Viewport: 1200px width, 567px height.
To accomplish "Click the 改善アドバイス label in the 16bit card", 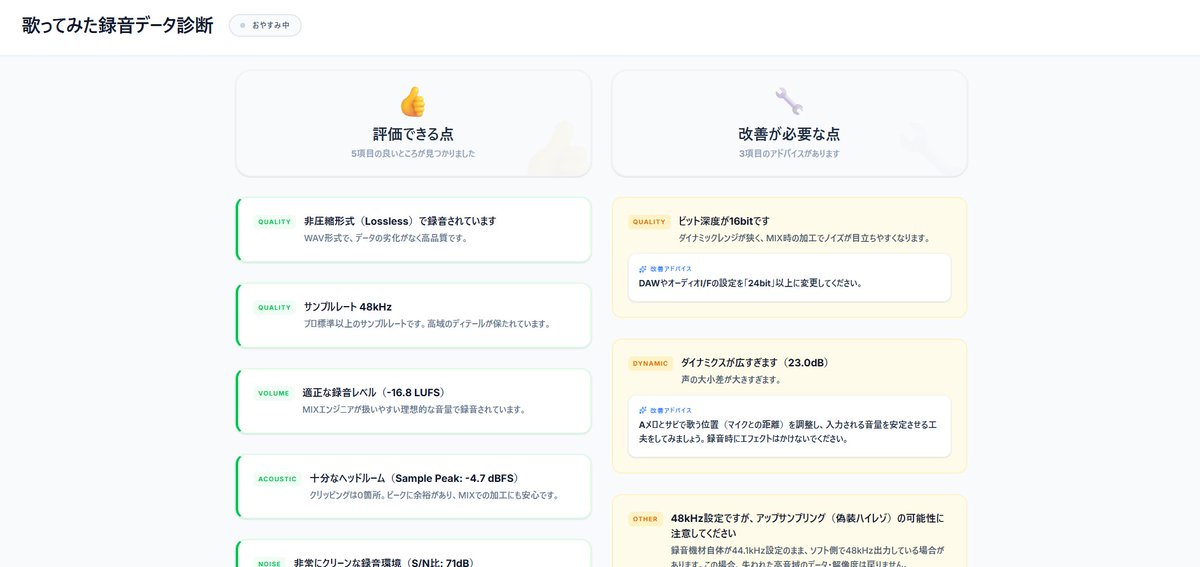I will click(x=670, y=269).
